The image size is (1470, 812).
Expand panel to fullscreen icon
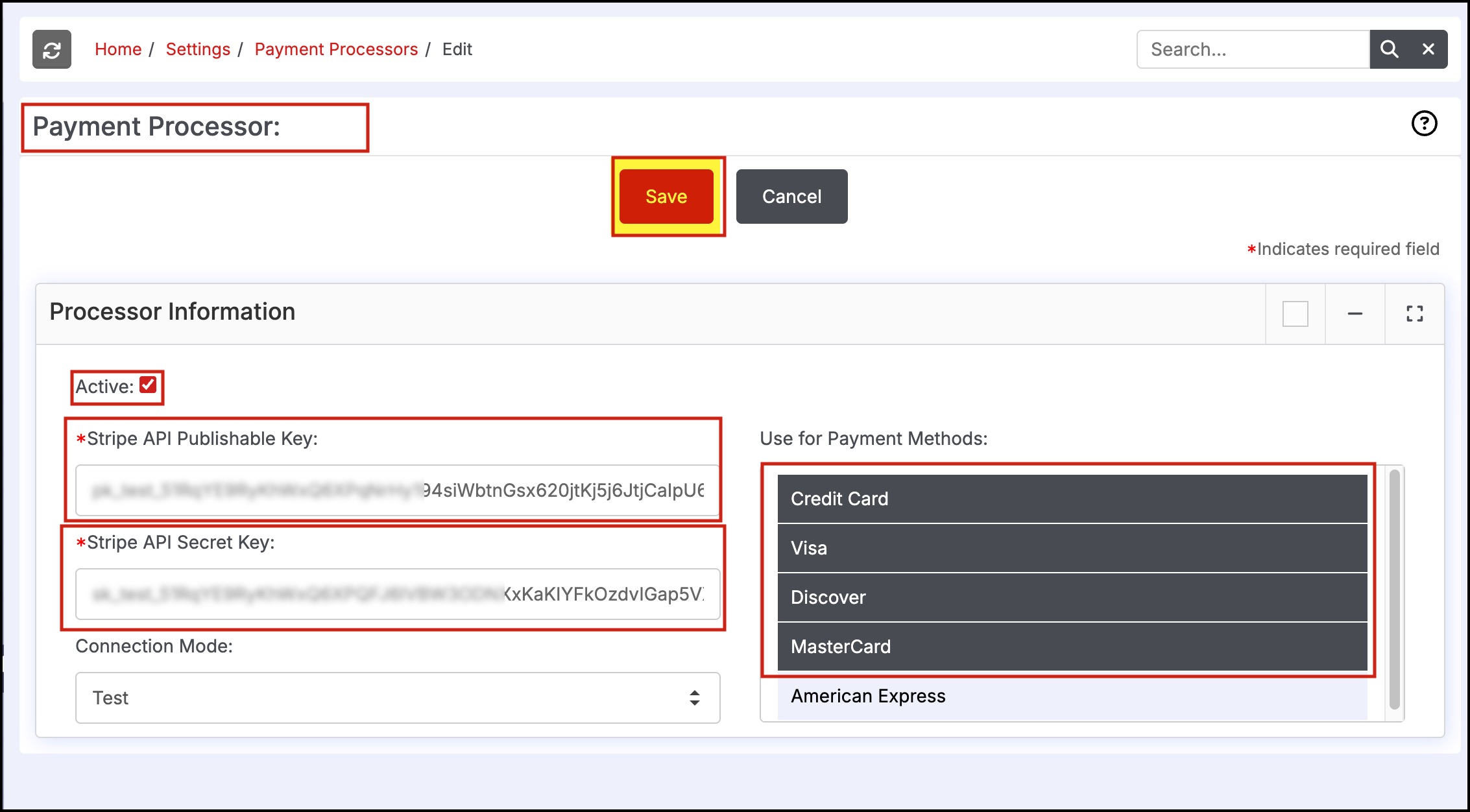pos(1414,314)
